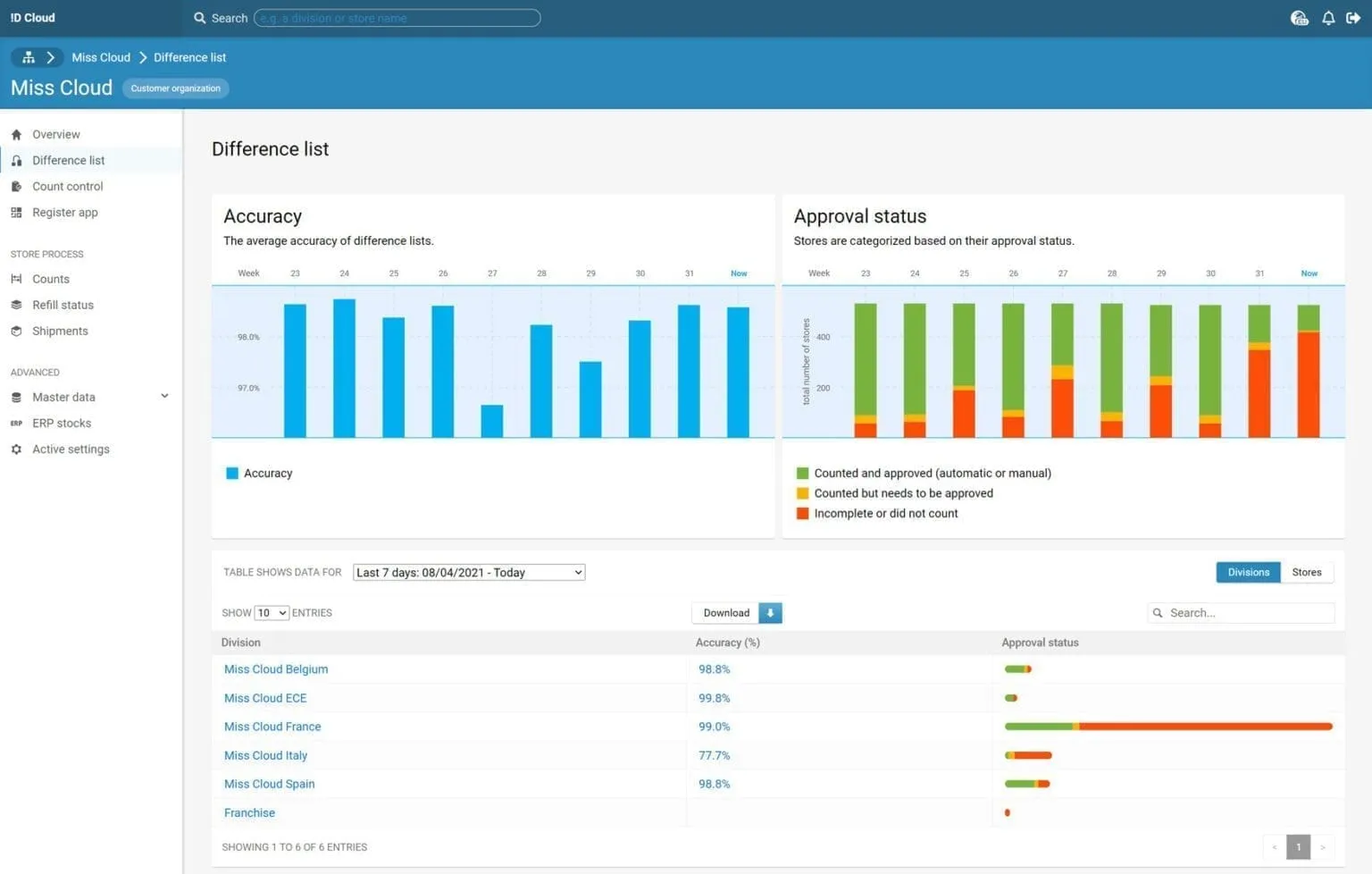Open the show entries count dropdown

[x=272, y=613]
